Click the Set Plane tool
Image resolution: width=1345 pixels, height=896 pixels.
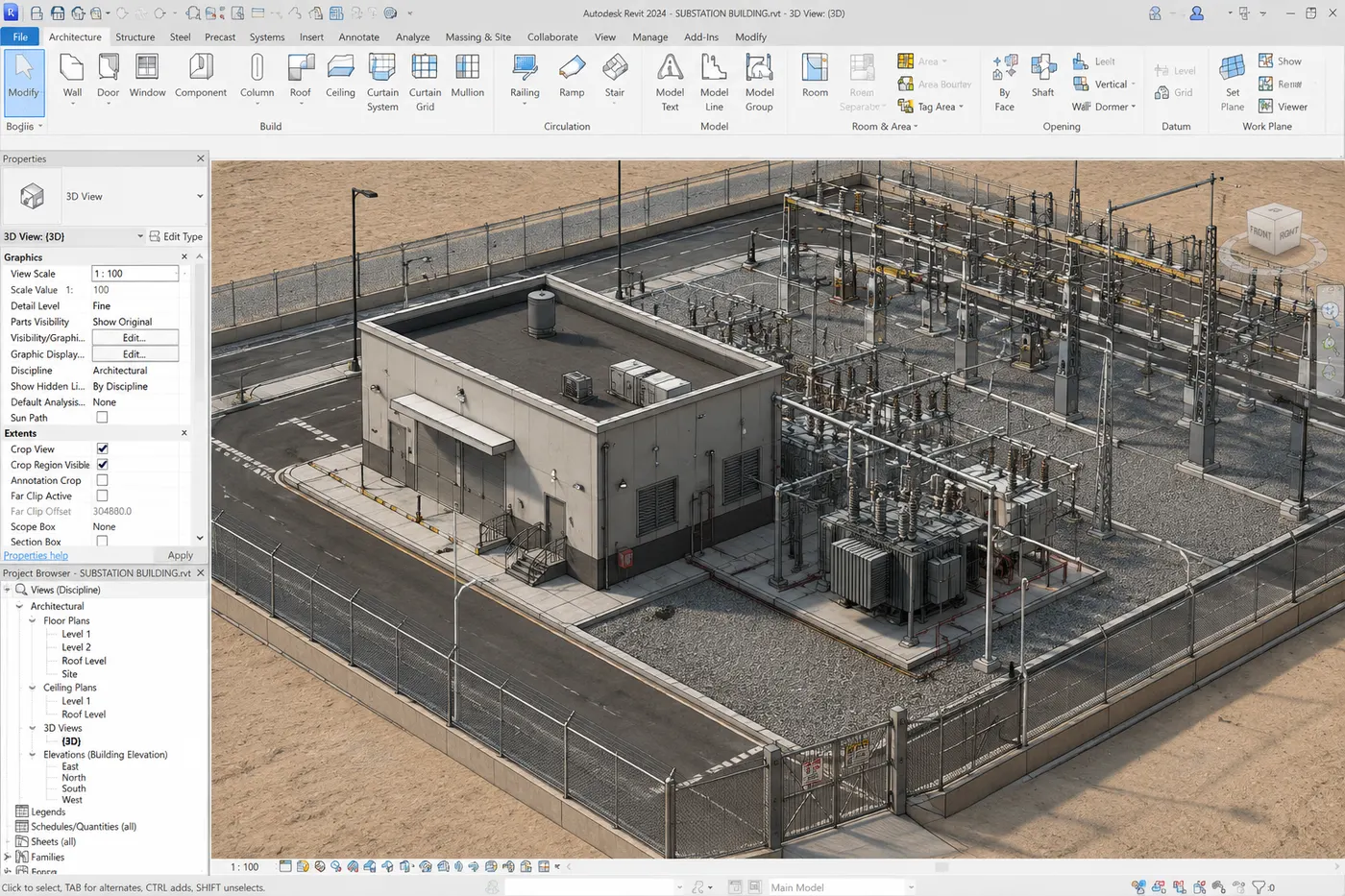coord(1233,84)
